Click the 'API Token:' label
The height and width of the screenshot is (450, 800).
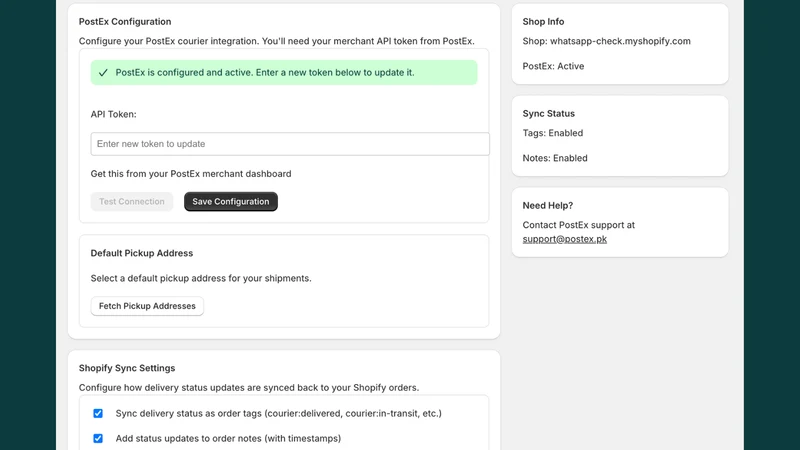click(x=113, y=114)
